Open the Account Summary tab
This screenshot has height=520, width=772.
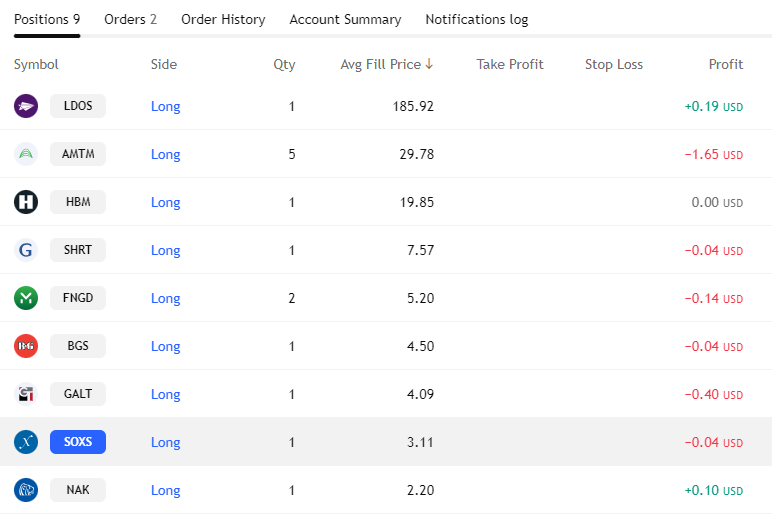tap(345, 19)
